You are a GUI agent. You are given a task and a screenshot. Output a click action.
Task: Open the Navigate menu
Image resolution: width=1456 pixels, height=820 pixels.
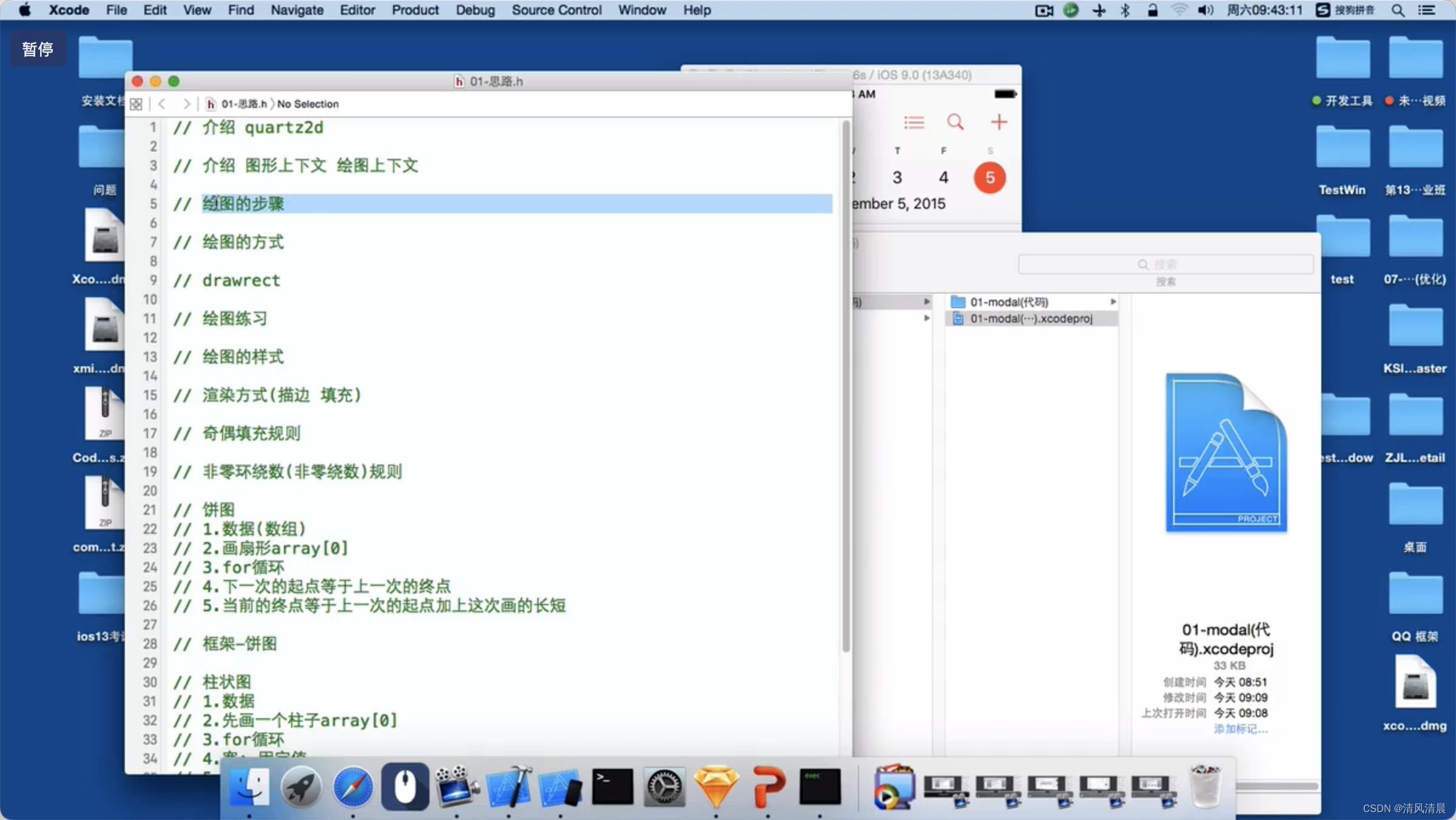tap(297, 10)
